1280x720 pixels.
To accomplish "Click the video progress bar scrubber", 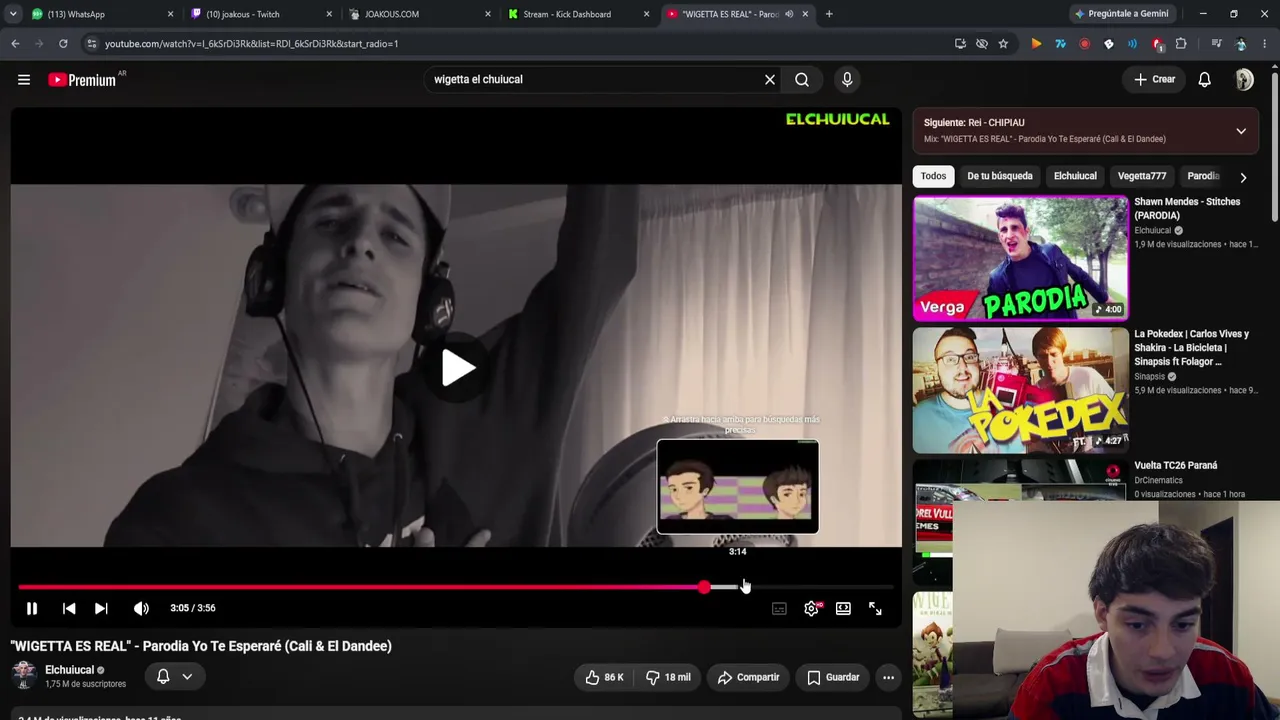I will 705,587.
